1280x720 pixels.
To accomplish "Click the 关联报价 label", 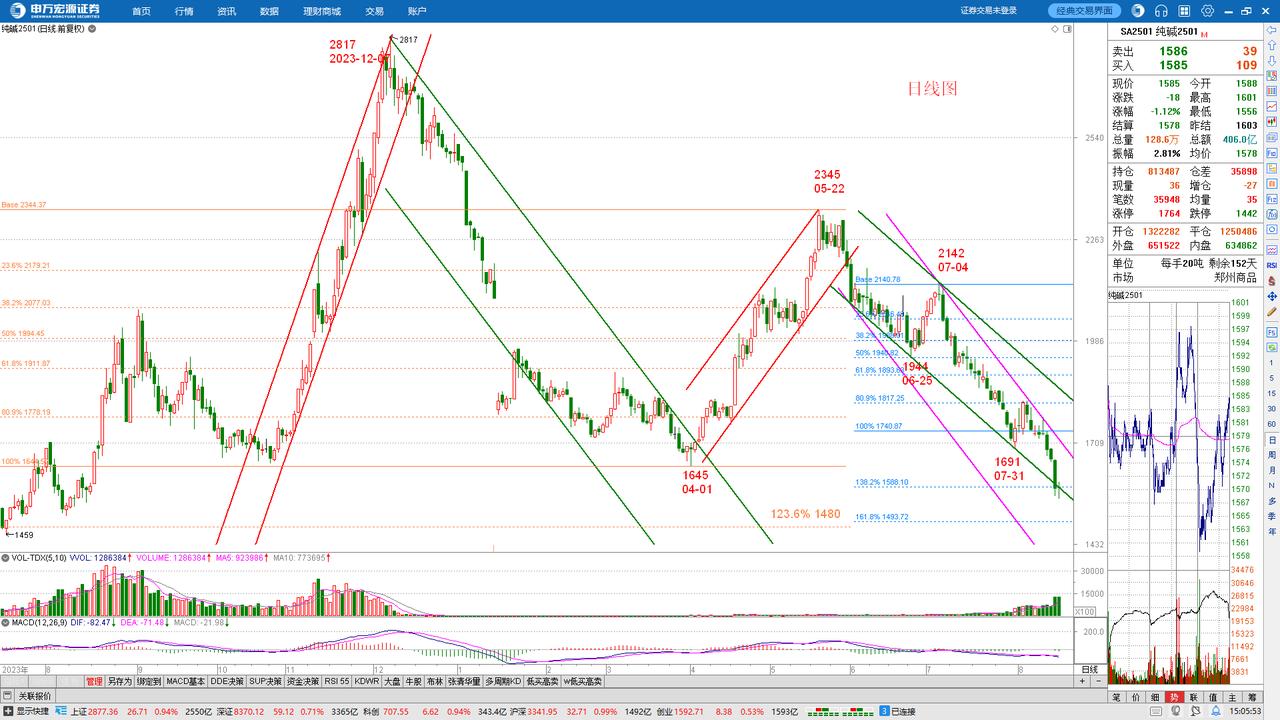I will pyautogui.click(x=34, y=696).
